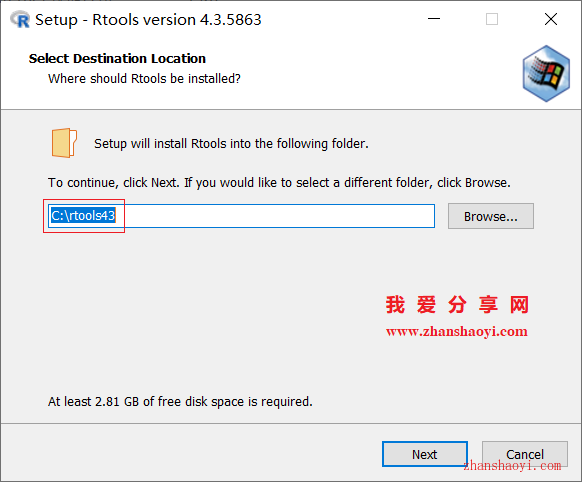Click the 'Setup will install Rtools' message

tap(231, 144)
